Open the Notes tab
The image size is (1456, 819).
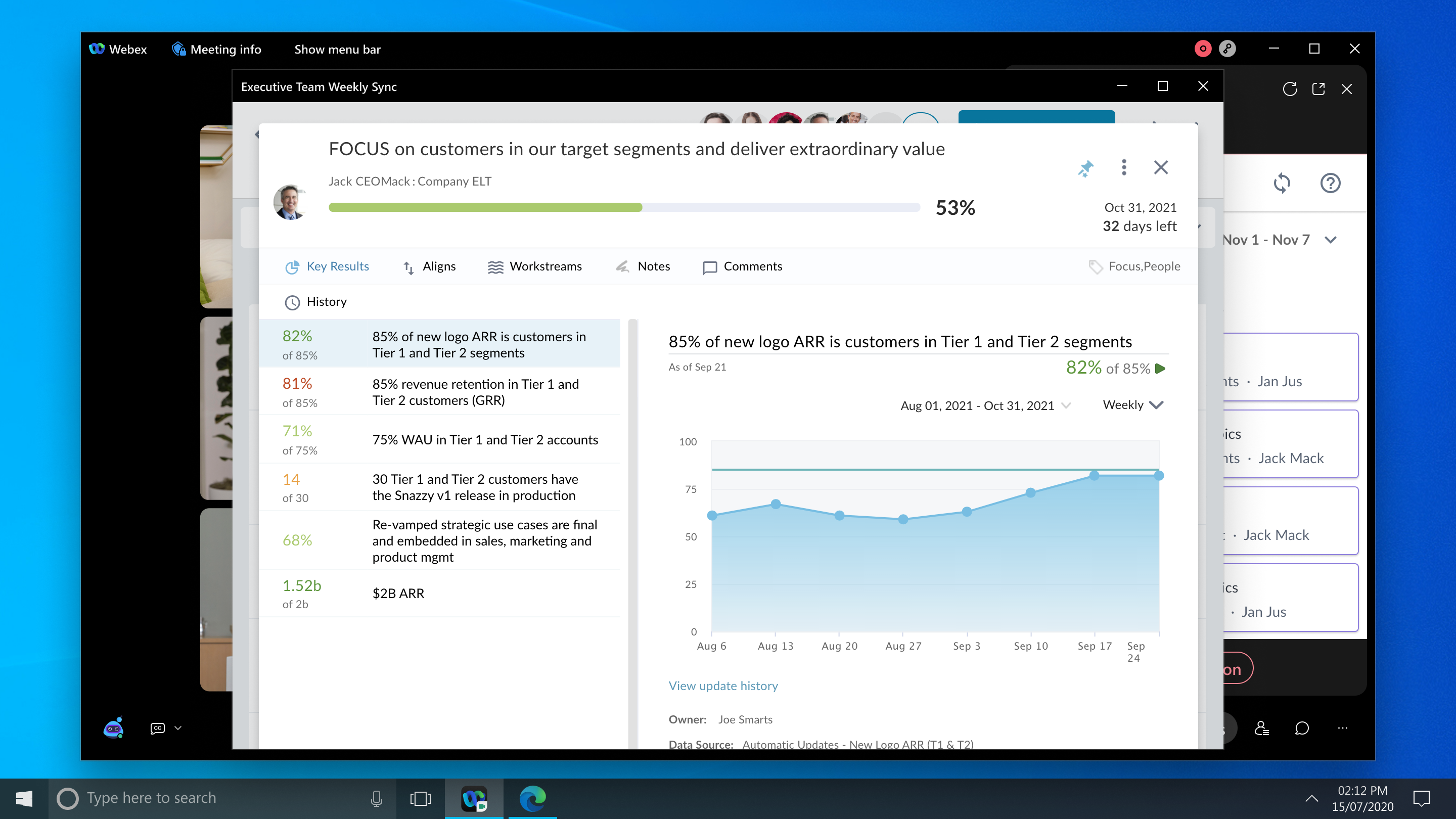pyautogui.click(x=643, y=267)
